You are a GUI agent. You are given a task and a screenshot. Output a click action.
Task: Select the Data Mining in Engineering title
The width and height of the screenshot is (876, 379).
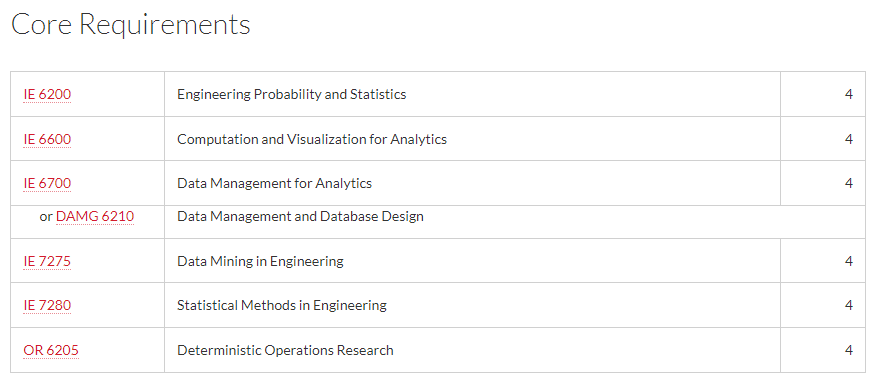(x=260, y=261)
